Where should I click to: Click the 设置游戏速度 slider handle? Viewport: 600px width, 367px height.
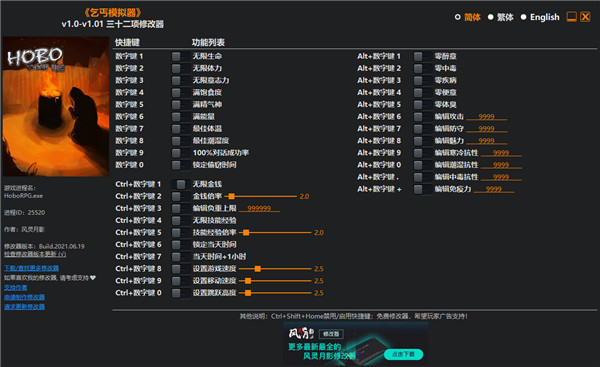[x=258, y=269]
